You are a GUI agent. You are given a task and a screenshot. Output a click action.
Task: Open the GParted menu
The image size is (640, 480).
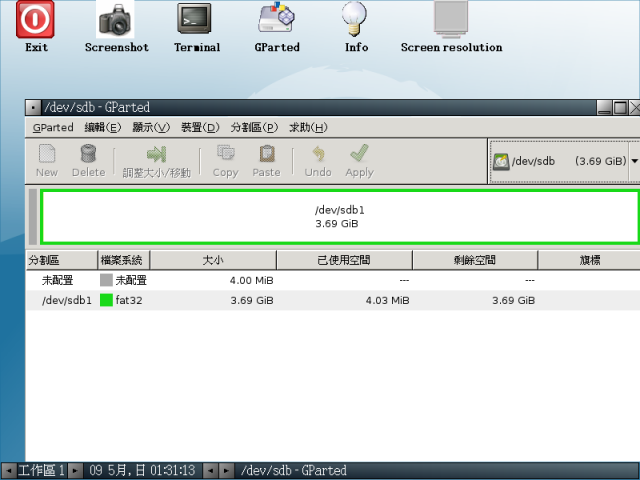tap(53, 128)
